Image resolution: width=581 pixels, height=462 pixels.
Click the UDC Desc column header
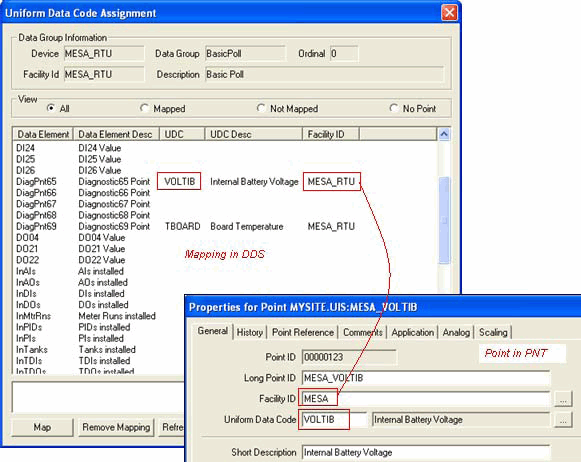253,134
